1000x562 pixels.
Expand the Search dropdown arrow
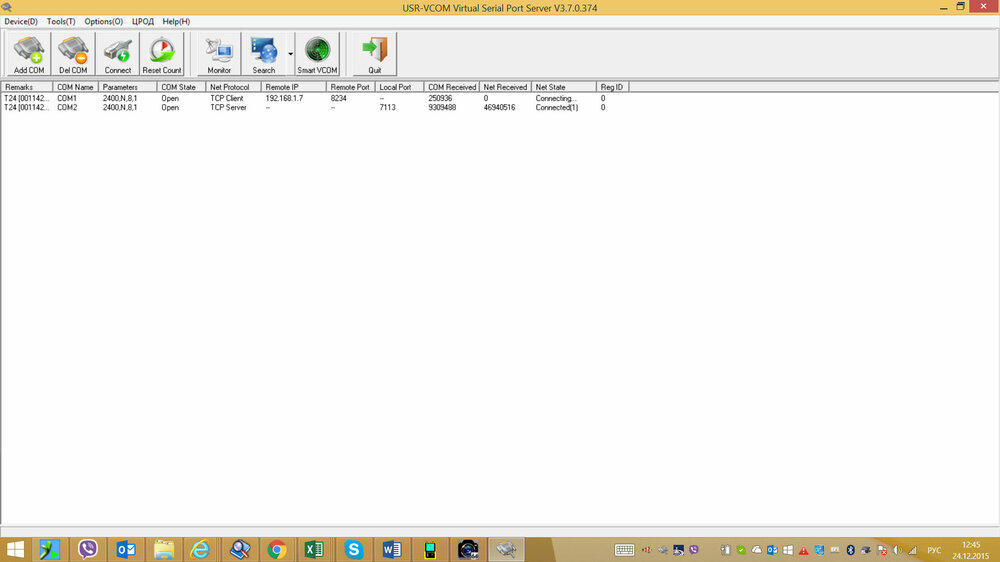coord(290,54)
